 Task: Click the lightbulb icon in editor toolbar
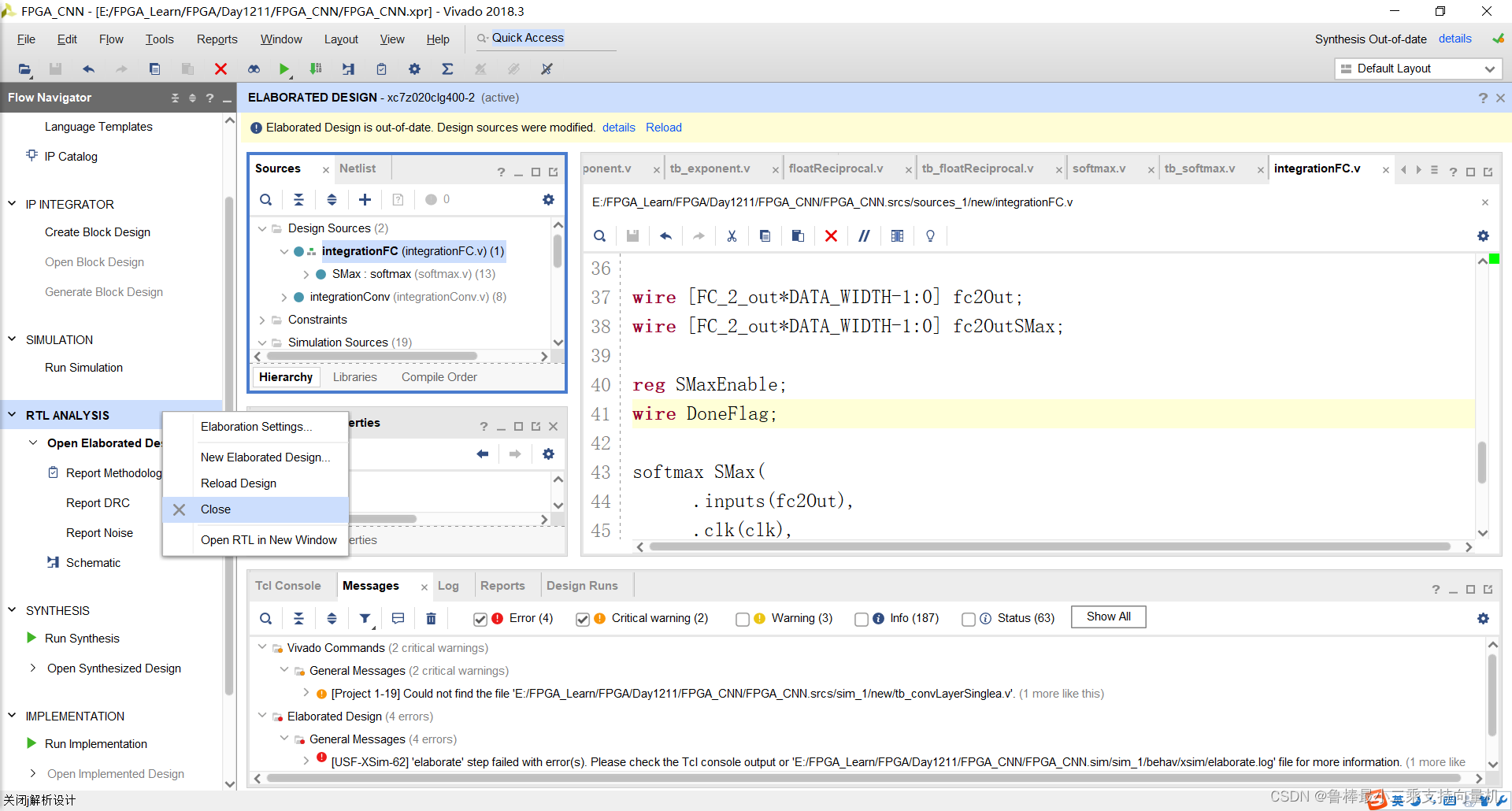(930, 236)
